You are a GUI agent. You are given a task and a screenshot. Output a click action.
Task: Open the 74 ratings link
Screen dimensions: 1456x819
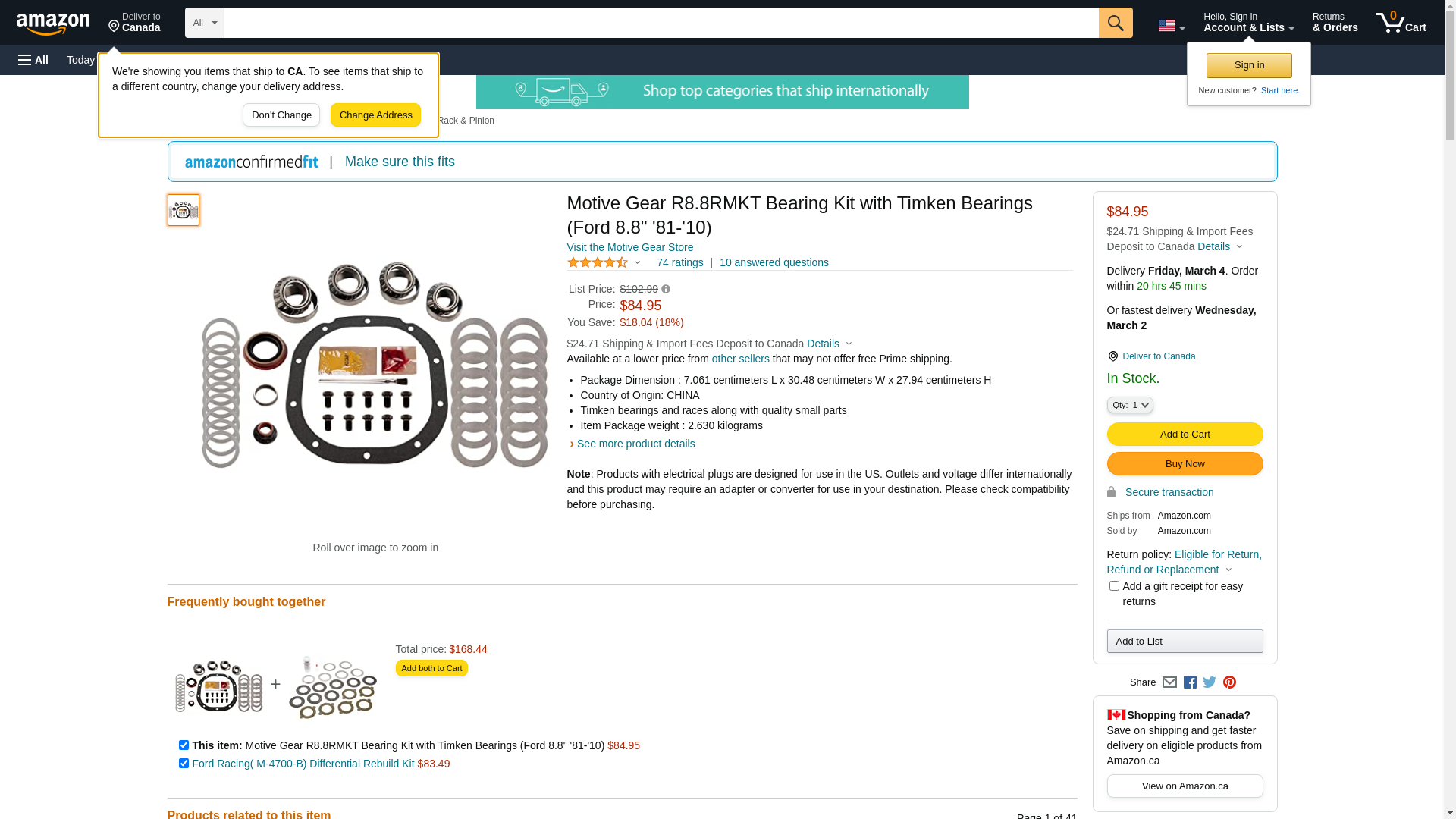coord(679,262)
